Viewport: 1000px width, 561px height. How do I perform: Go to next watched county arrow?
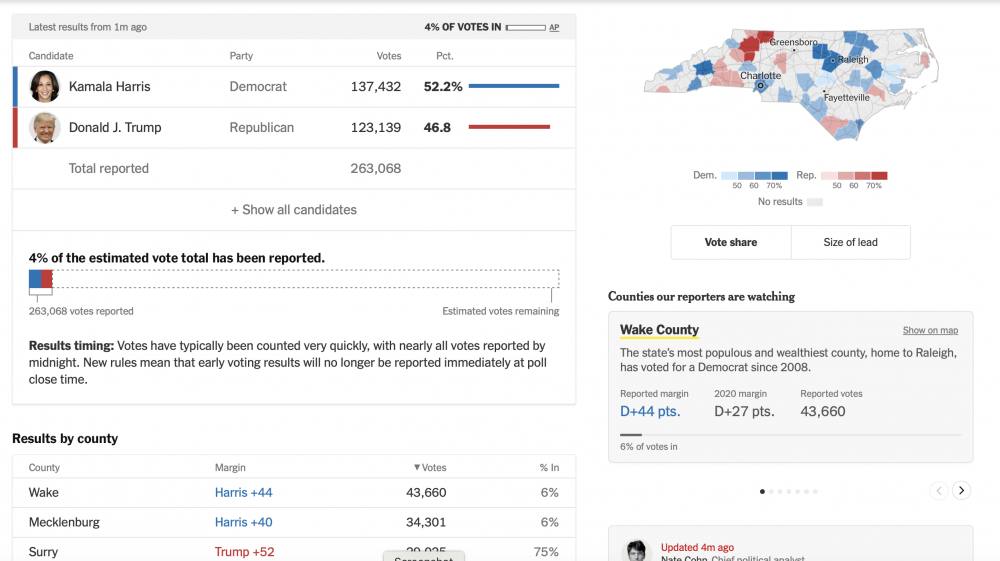[961, 490]
